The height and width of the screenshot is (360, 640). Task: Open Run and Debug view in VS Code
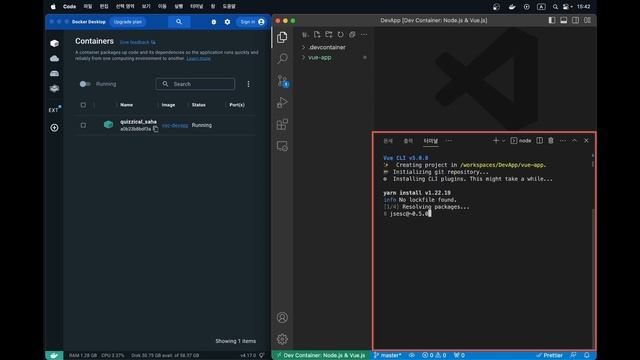[282, 102]
